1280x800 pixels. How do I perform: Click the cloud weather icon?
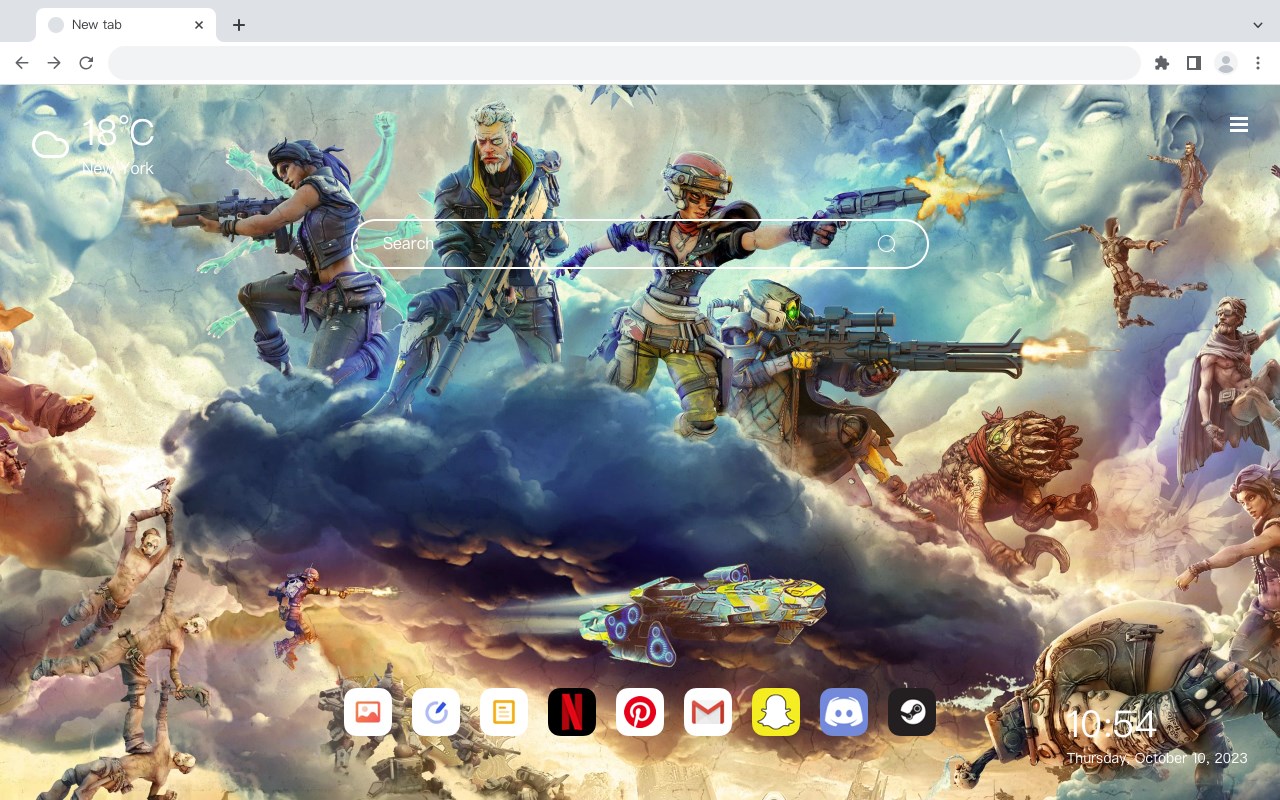click(x=50, y=145)
